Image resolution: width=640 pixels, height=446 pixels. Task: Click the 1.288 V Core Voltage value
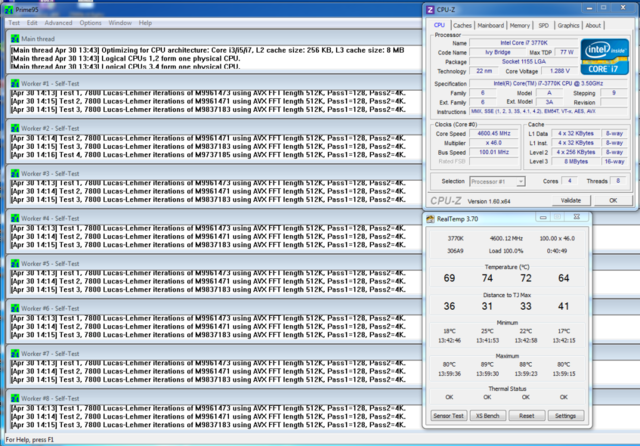click(560, 71)
